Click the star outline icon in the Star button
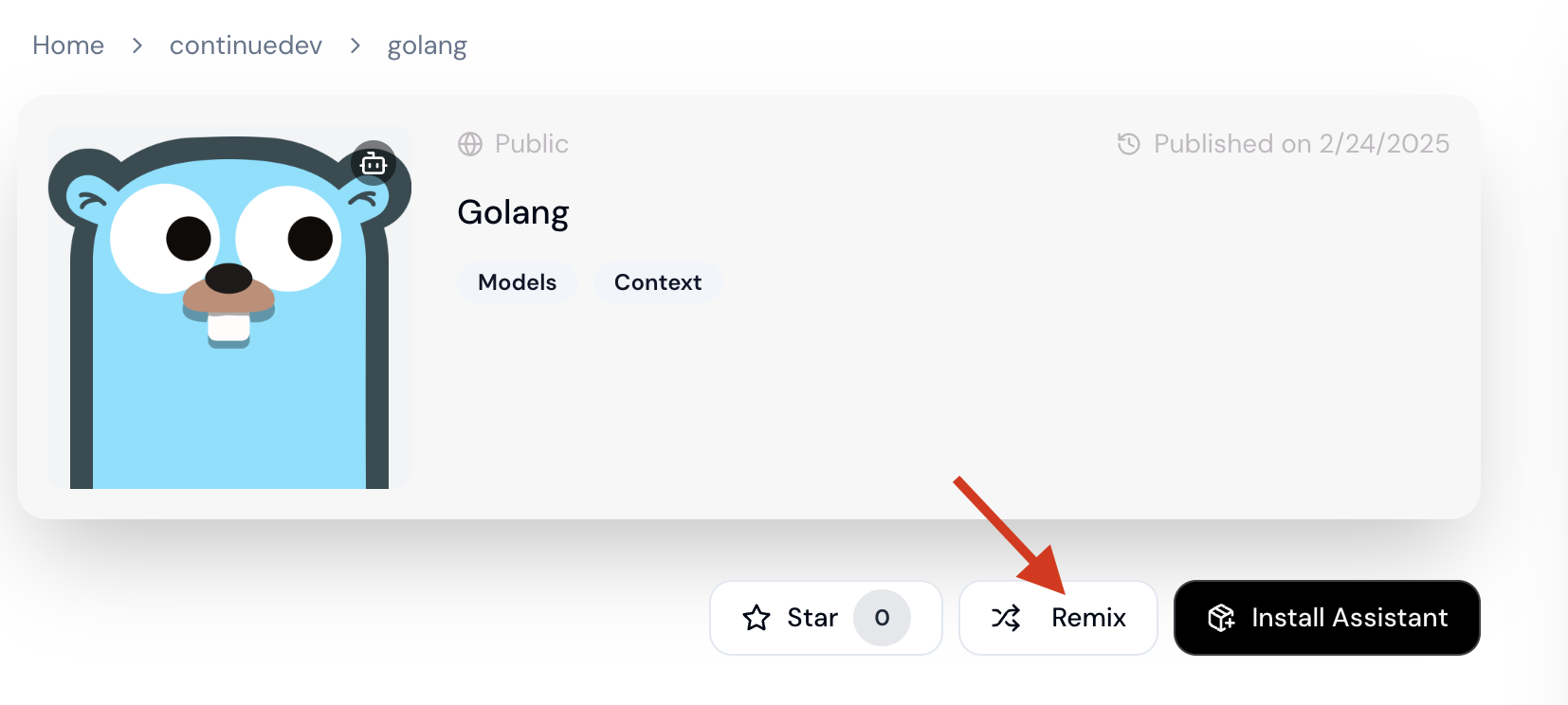 click(x=756, y=618)
